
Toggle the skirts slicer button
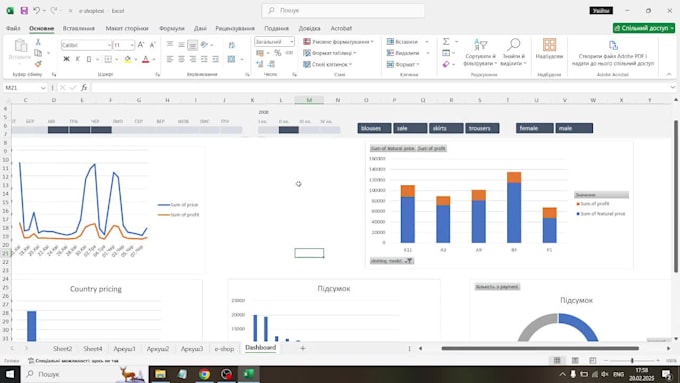click(x=446, y=128)
